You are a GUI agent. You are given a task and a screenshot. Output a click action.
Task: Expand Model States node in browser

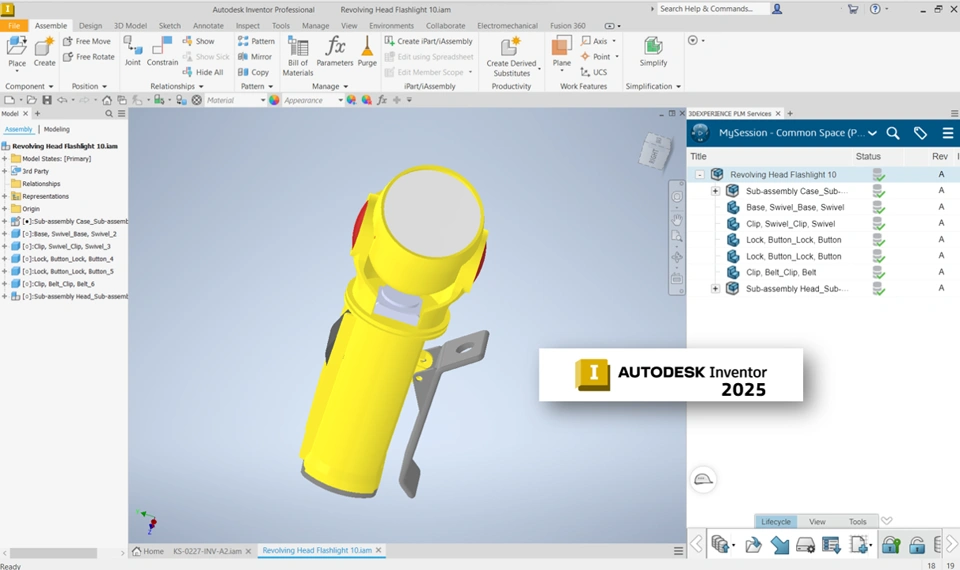[5, 159]
